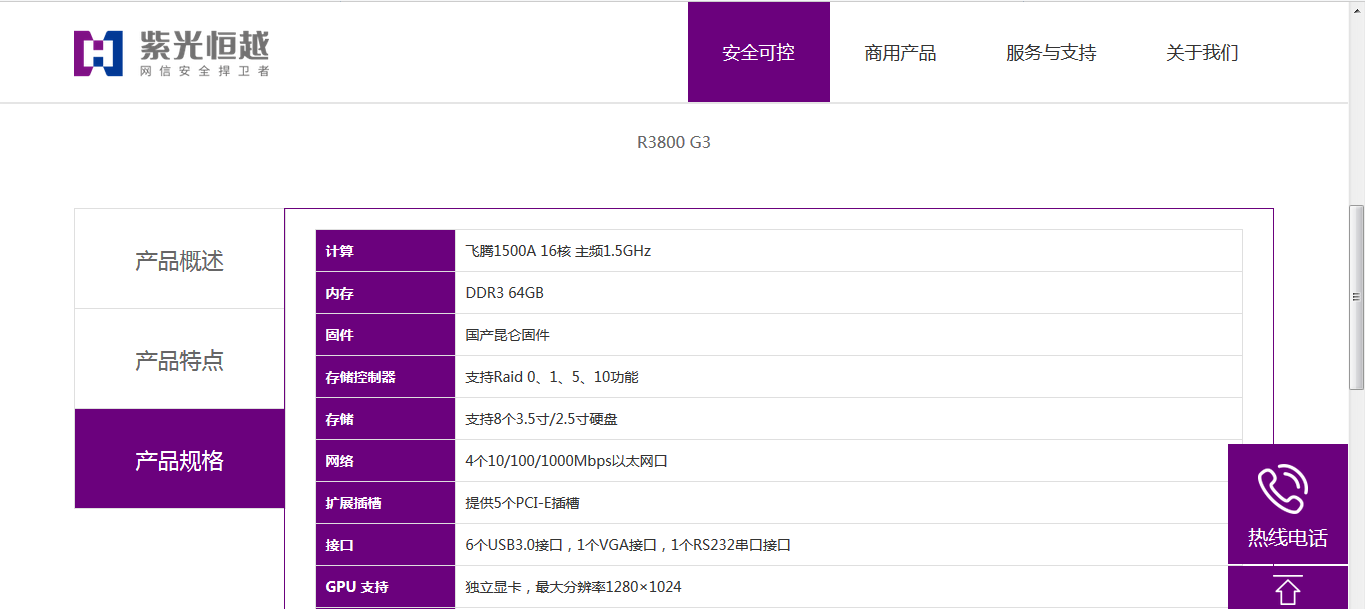The height and width of the screenshot is (609, 1365).
Task: Click the 6个USB3.0接口 interface value
Action: (629, 545)
